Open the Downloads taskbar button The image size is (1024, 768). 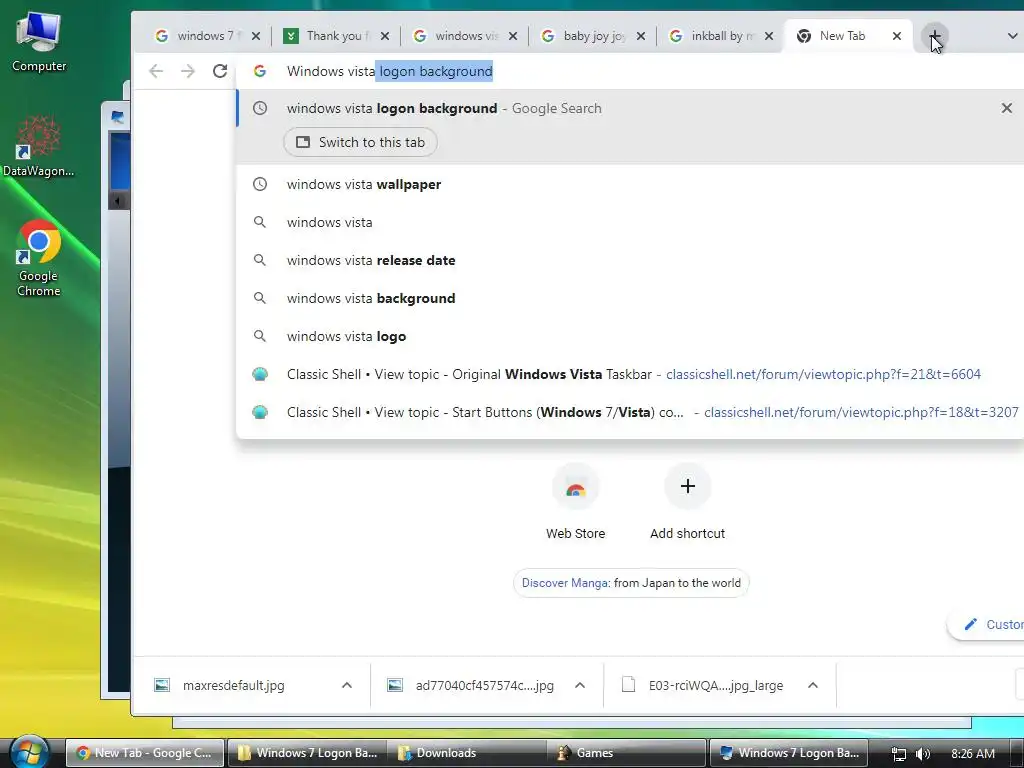(466, 753)
